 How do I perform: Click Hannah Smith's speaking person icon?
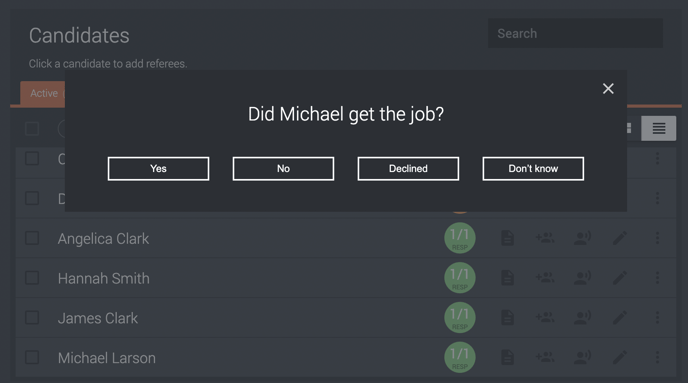point(582,278)
